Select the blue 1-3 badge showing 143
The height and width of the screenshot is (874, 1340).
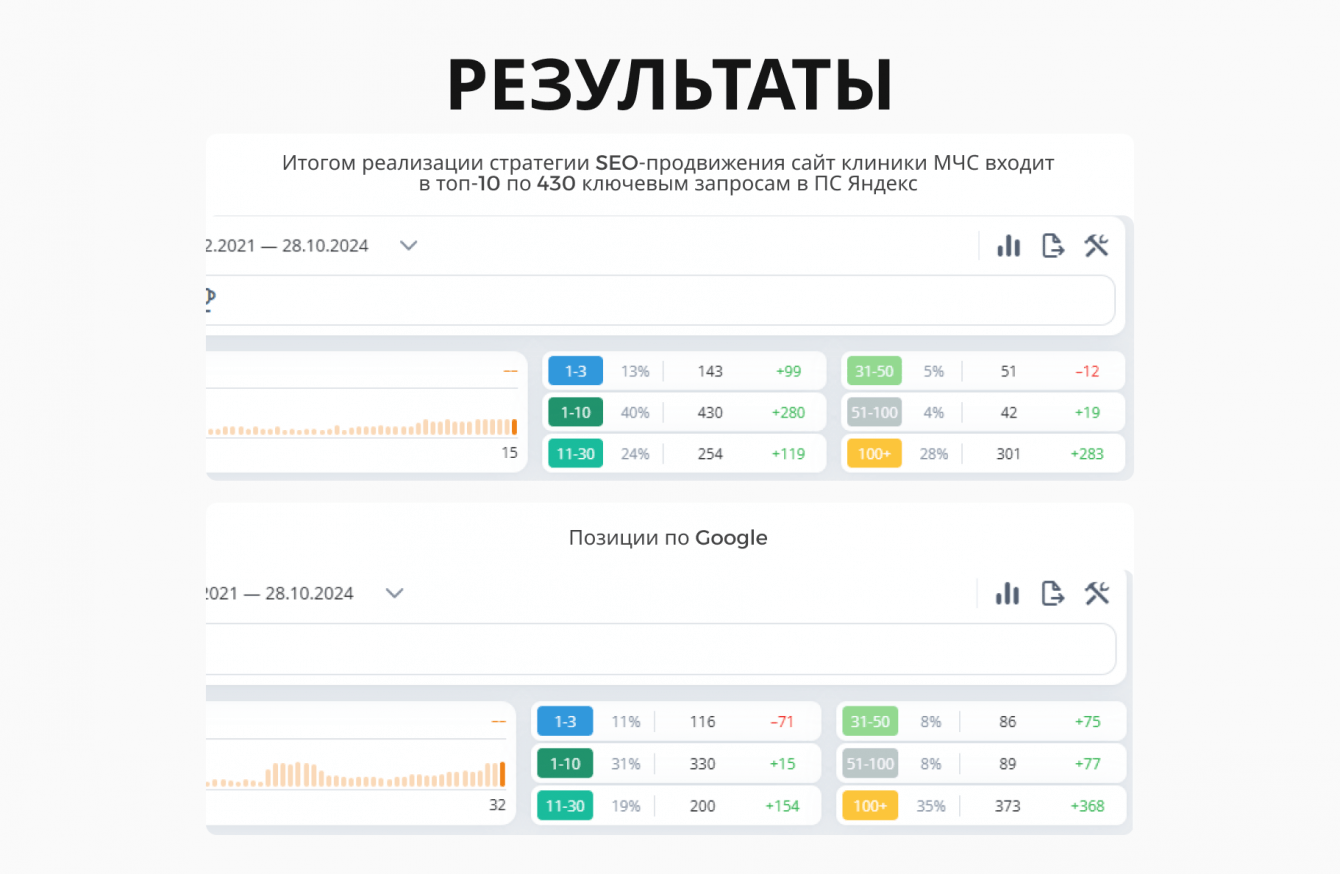click(x=575, y=371)
